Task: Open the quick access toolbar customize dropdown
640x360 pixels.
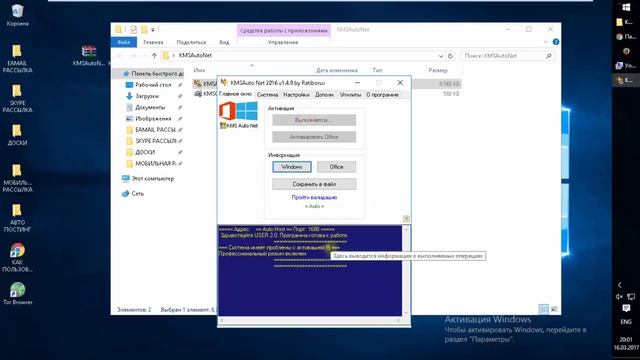Action: tap(153, 30)
